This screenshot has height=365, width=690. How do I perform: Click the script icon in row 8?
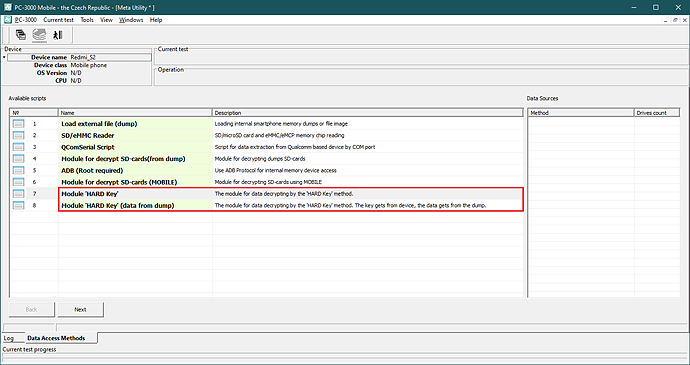coord(18,205)
